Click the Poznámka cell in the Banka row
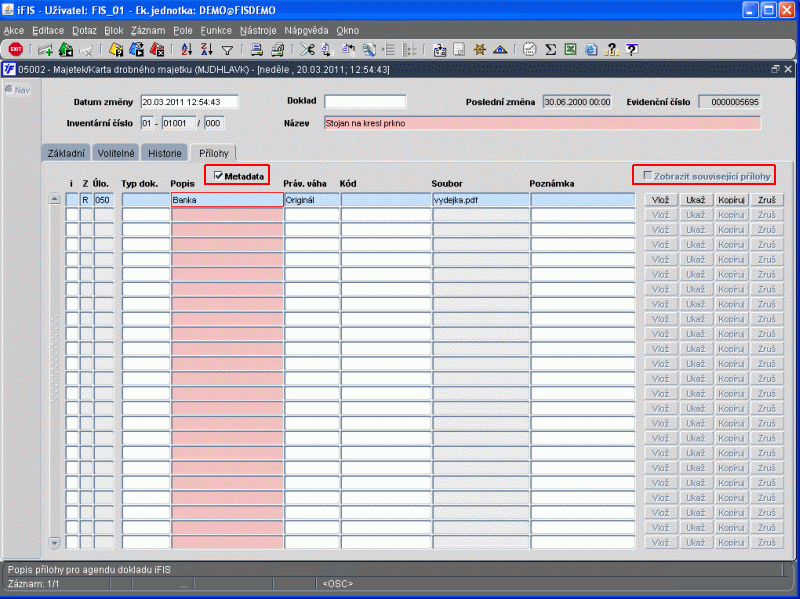This screenshot has width=800, height=599. [x=583, y=200]
